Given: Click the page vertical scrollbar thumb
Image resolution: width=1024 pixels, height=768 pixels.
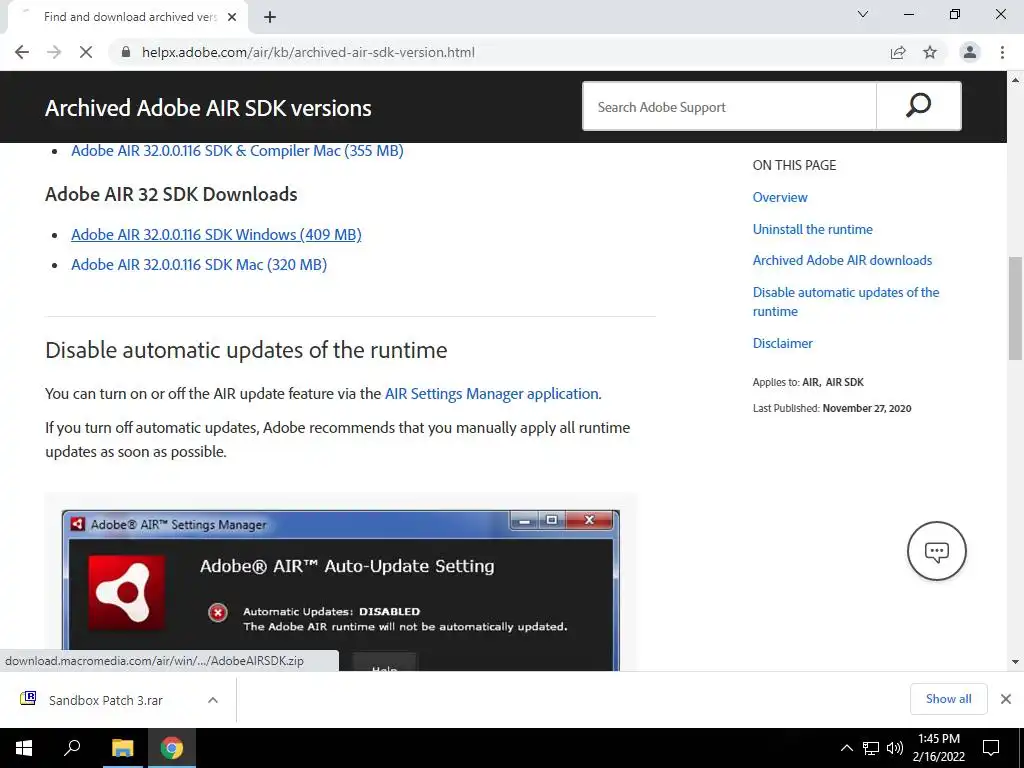Looking at the screenshot, I should click(1015, 308).
